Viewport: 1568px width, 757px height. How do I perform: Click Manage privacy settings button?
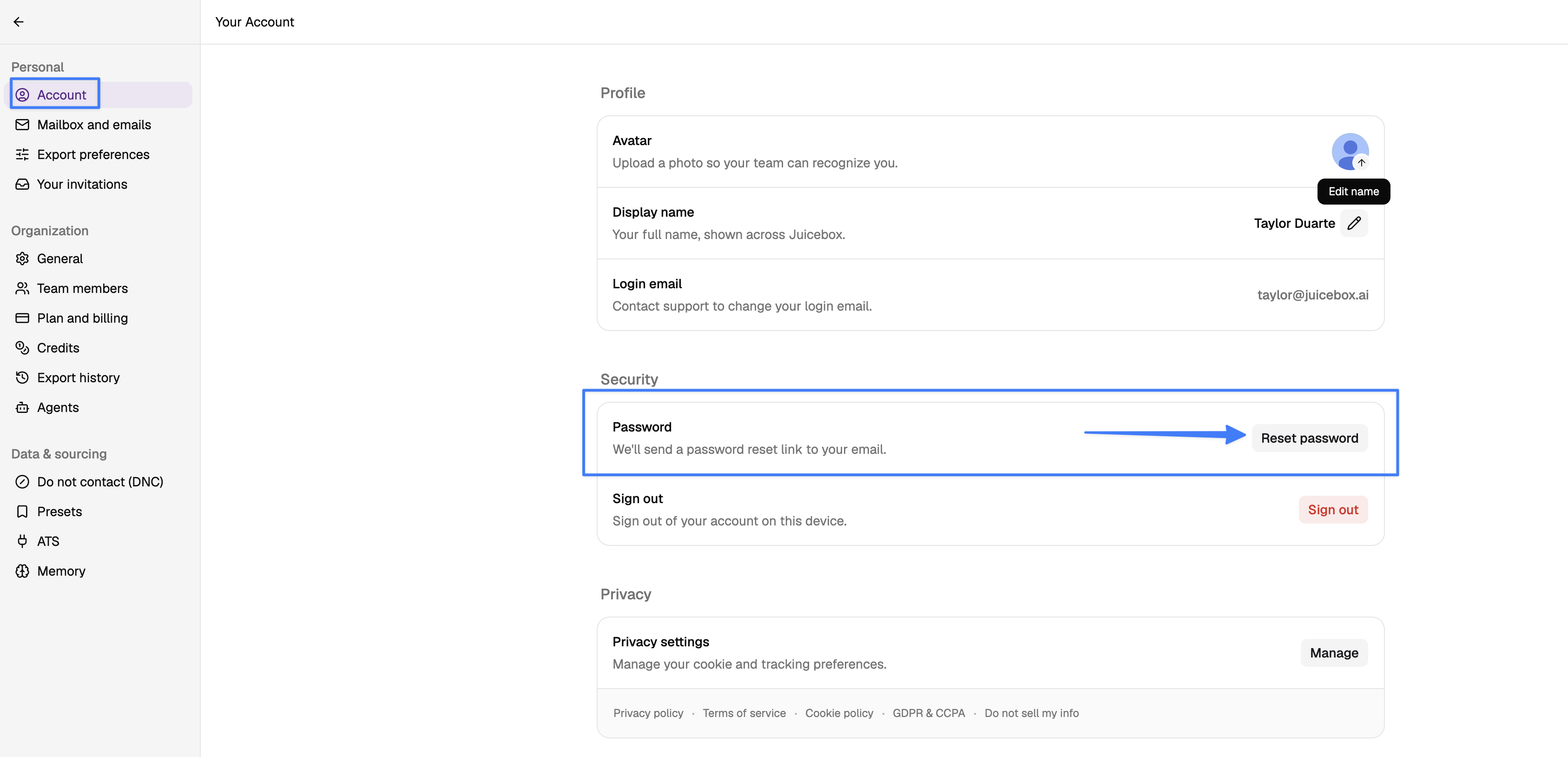click(1334, 653)
